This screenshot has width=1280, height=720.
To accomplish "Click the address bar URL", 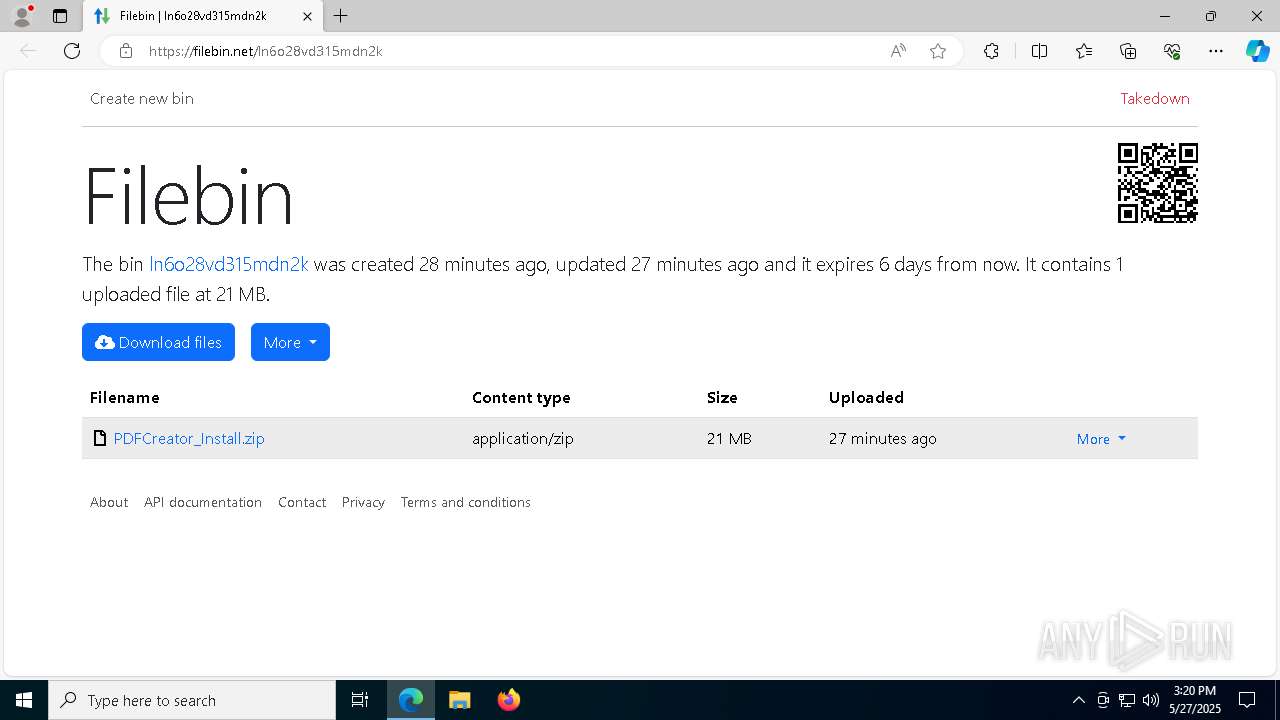I will coord(265,51).
